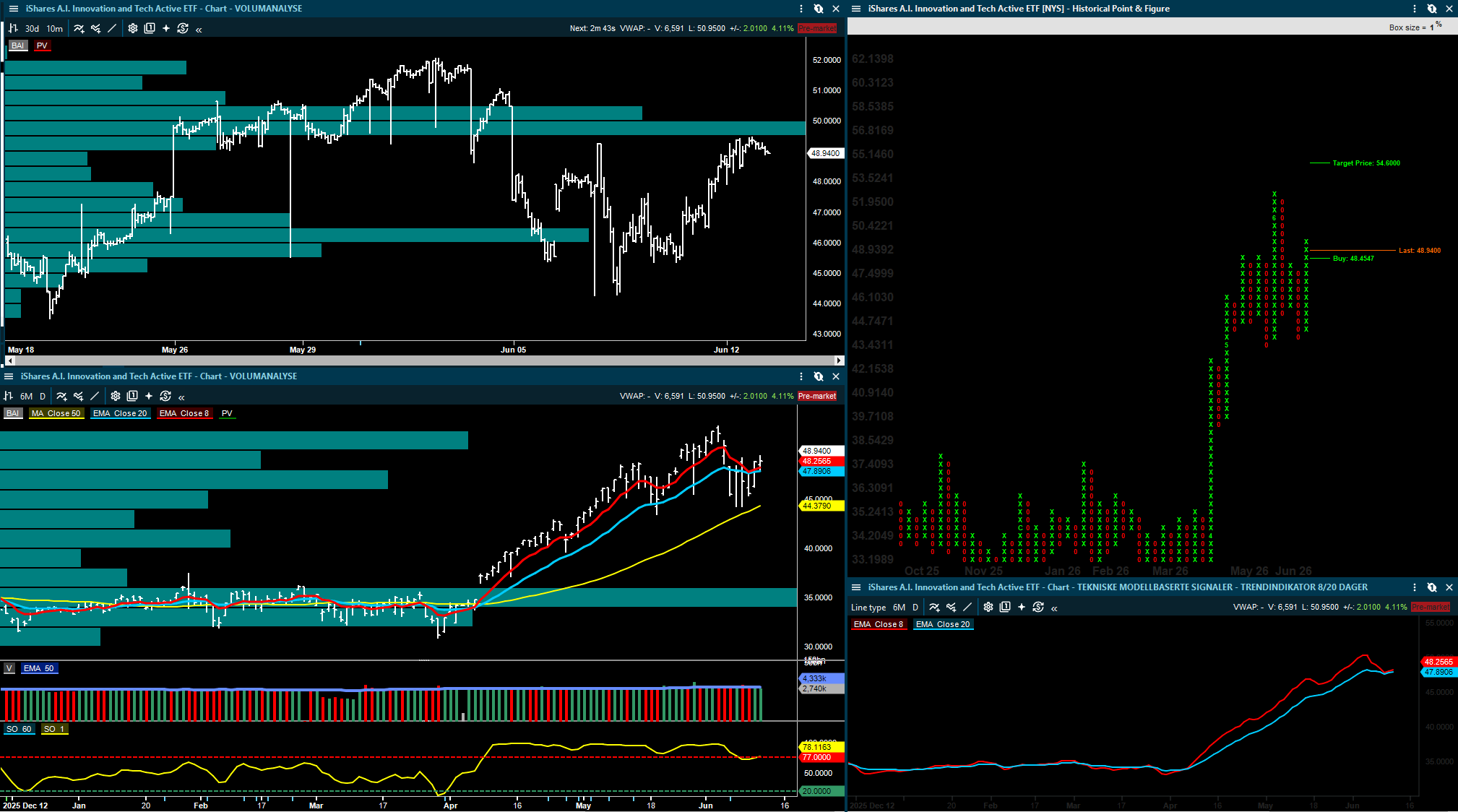The height and width of the screenshot is (812, 1458).
Task: Open the 30d time span selector
Action: point(32,29)
